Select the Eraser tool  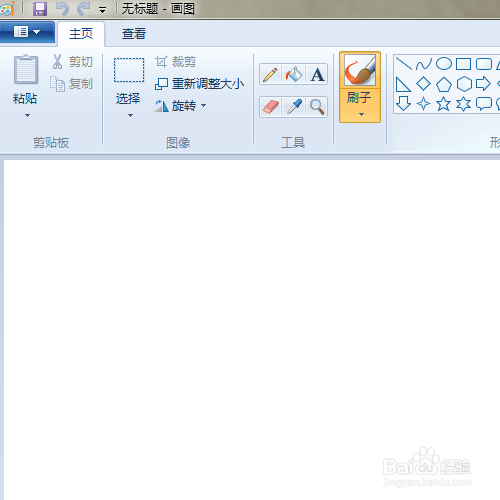(271, 107)
